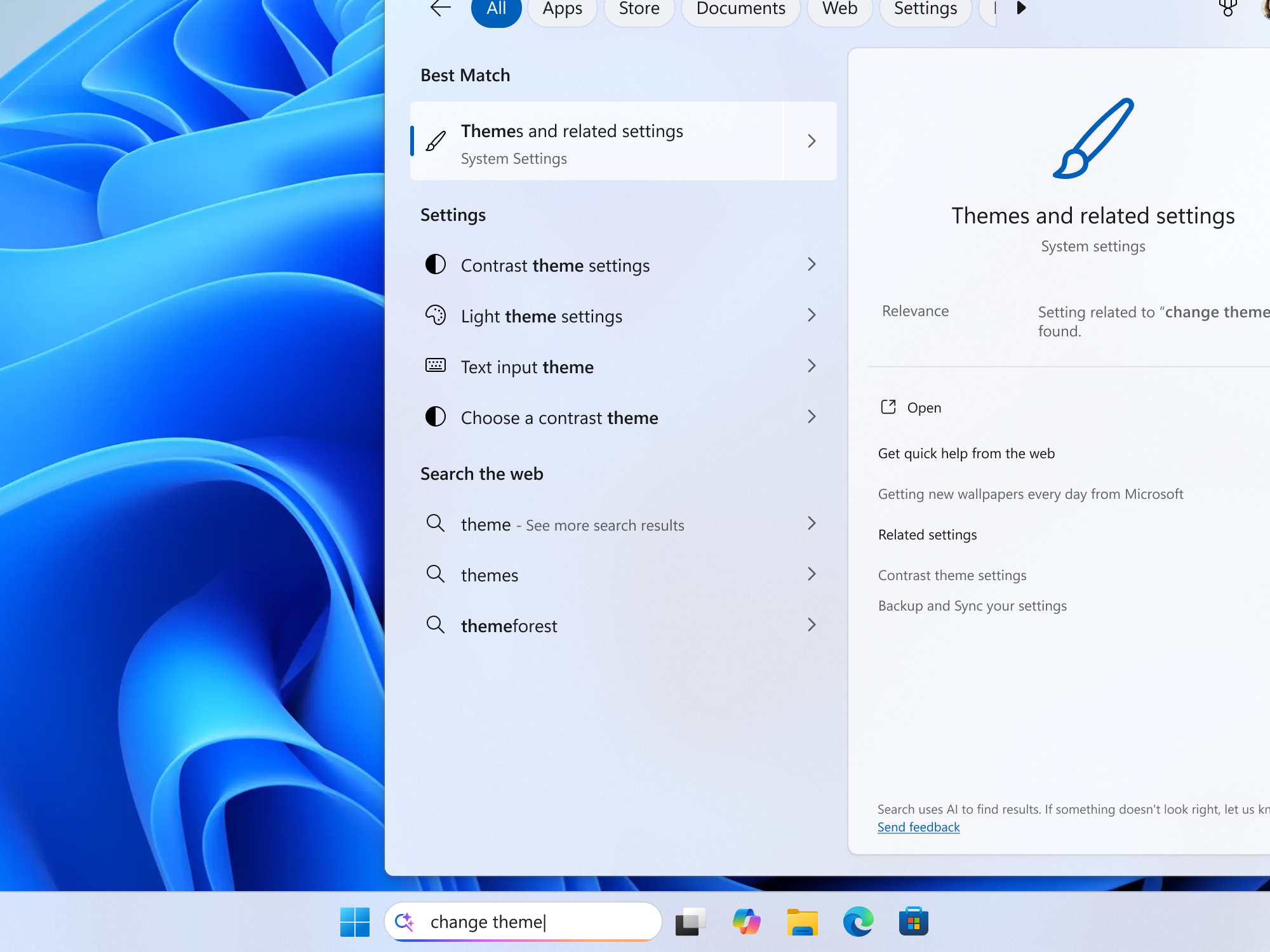Screen dimensions: 1270x952
Task: Select the Documents search filter
Action: coord(740,9)
